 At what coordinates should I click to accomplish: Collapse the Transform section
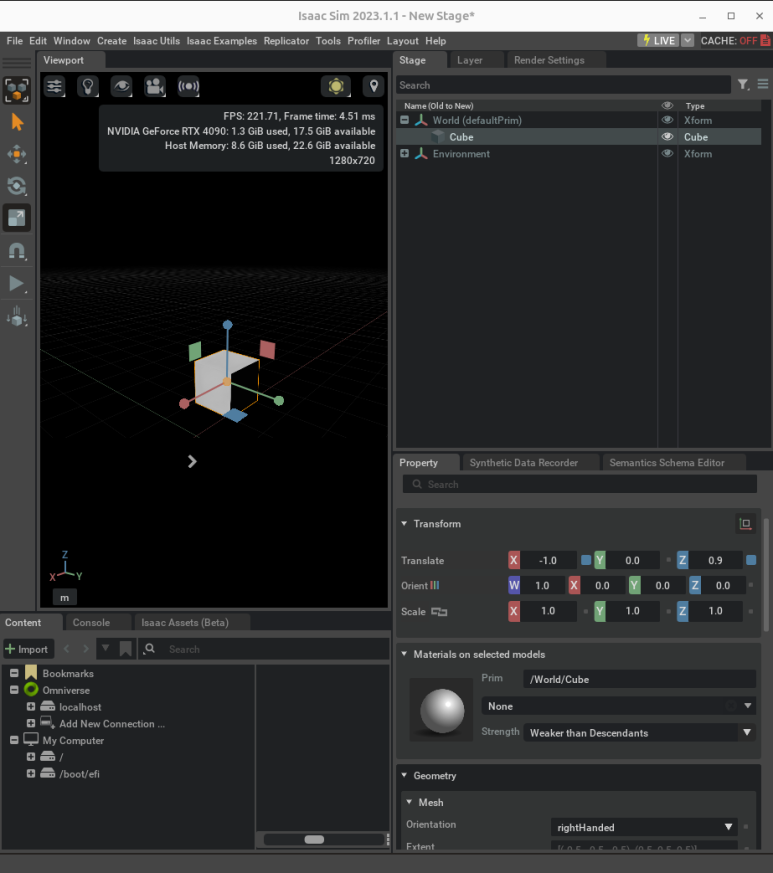point(404,523)
